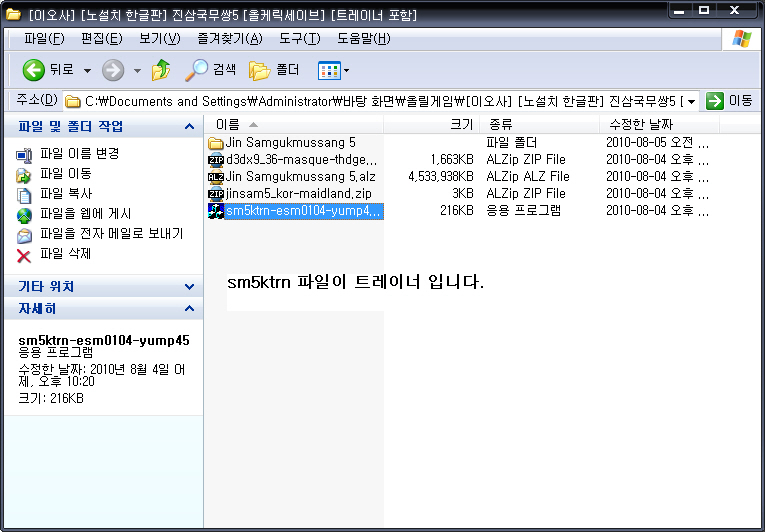Click the sm5ktrn-esm0104-yump4 file name

(303, 211)
